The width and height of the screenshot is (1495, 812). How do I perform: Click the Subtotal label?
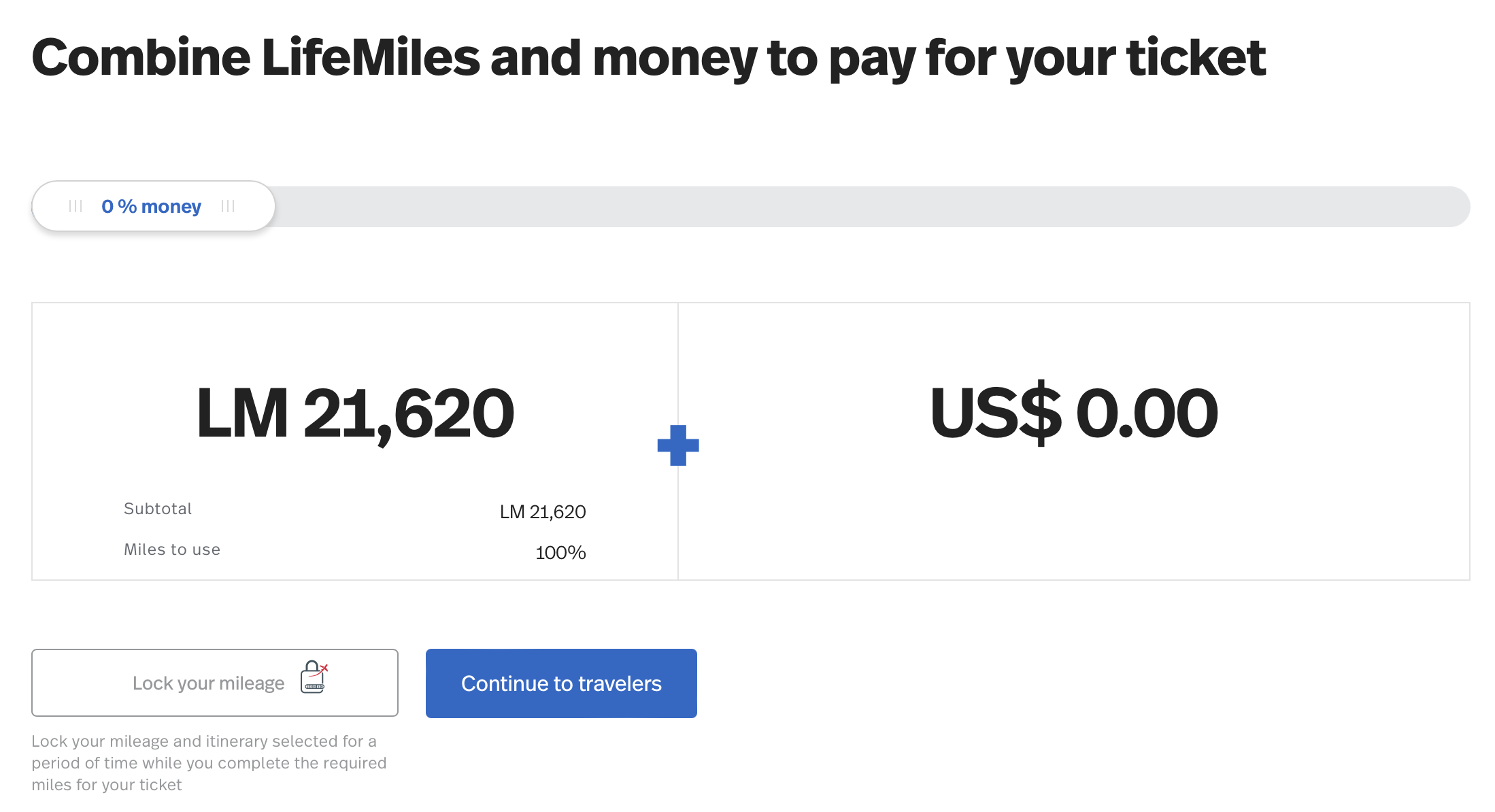[x=158, y=509]
